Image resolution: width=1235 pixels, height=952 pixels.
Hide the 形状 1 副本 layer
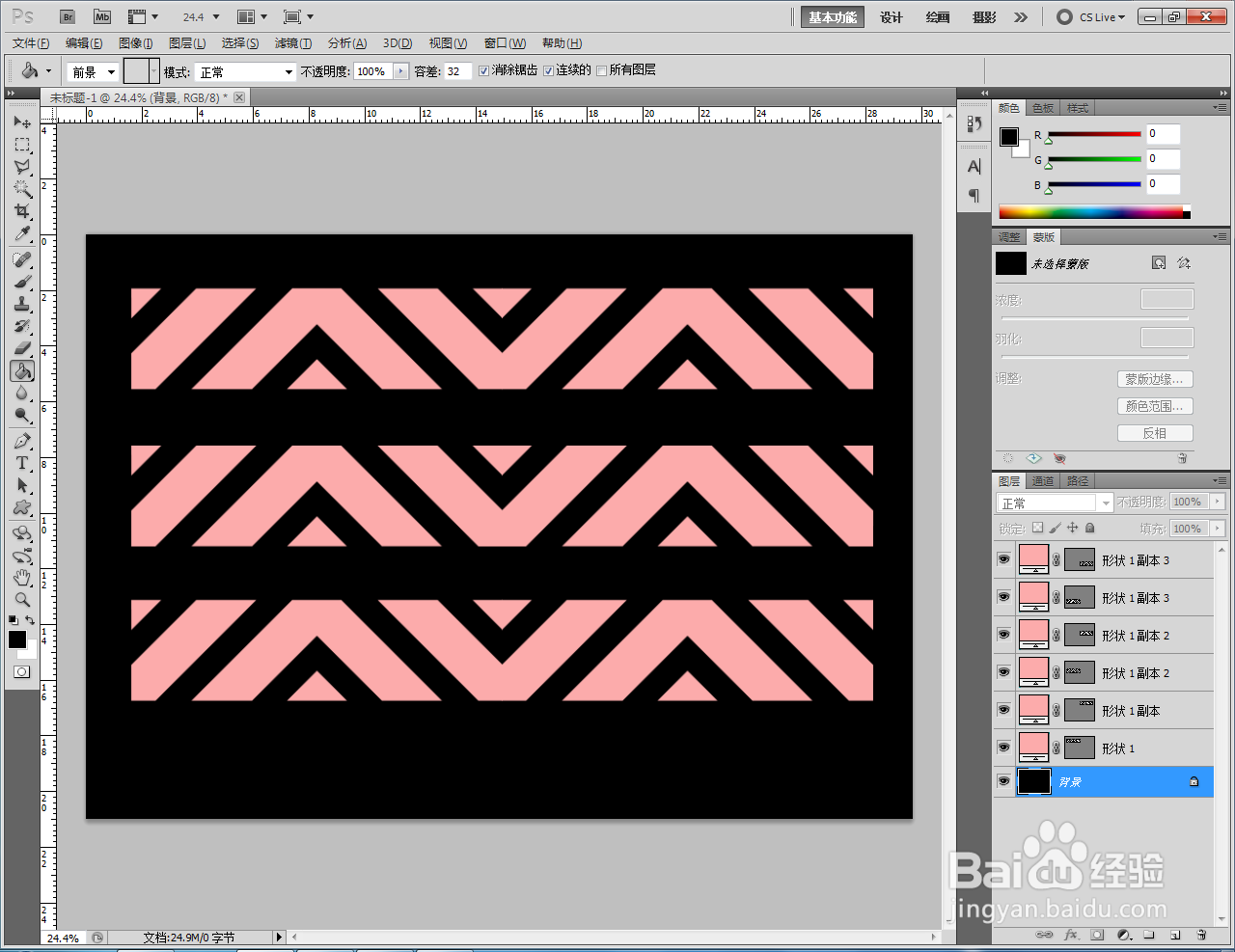[1003, 710]
